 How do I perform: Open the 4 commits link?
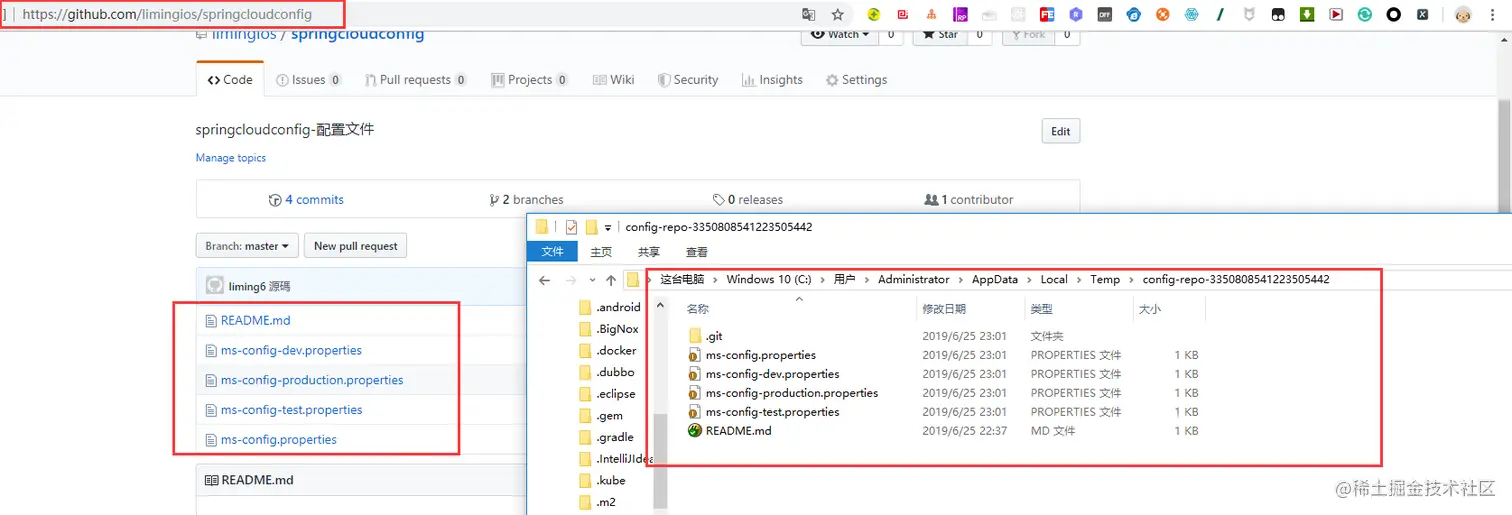pyautogui.click(x=306, y=200)
